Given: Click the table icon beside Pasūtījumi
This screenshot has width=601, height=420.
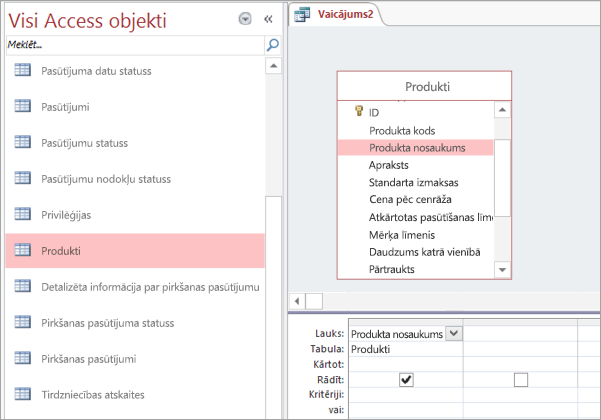Looking at the screenshot, I should (x=23, y=106).
